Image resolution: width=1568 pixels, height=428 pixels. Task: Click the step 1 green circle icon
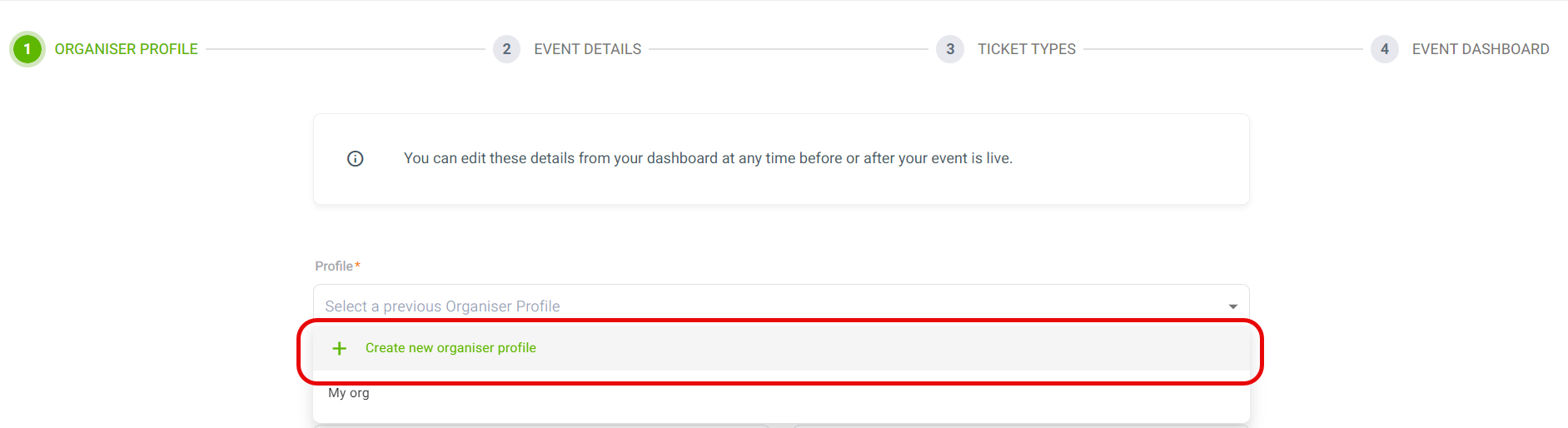27,49
